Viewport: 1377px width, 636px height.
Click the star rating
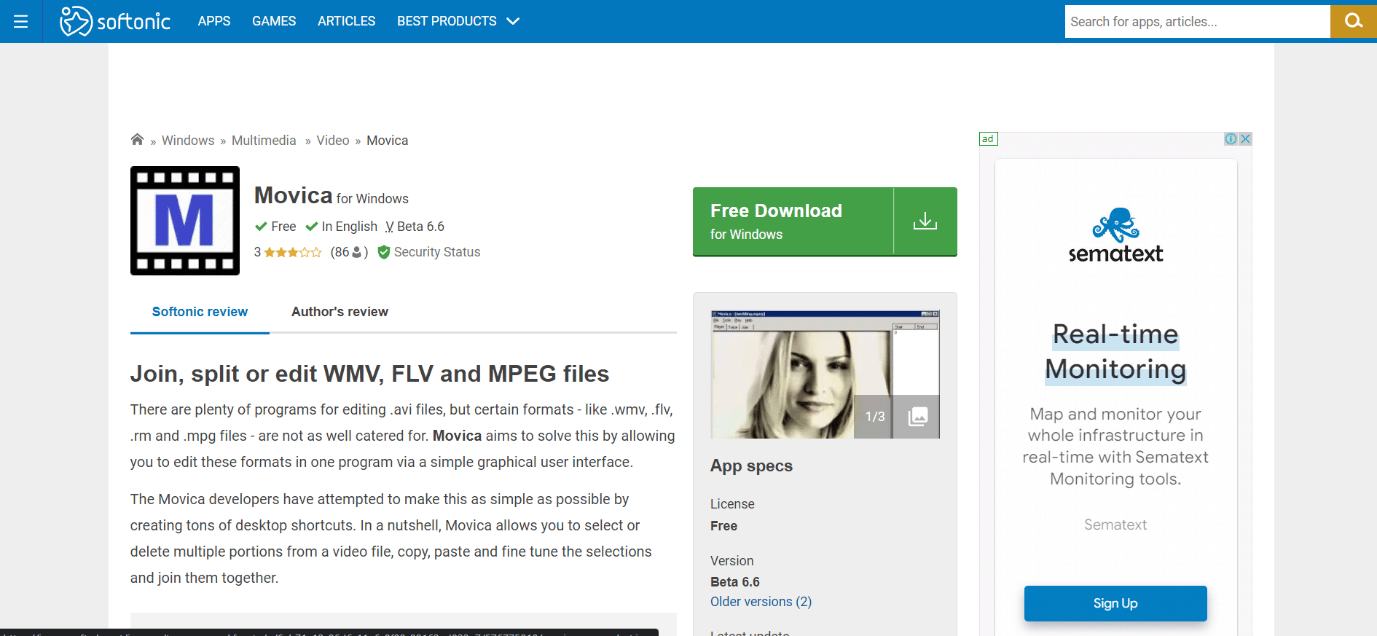tap(293, 252)
